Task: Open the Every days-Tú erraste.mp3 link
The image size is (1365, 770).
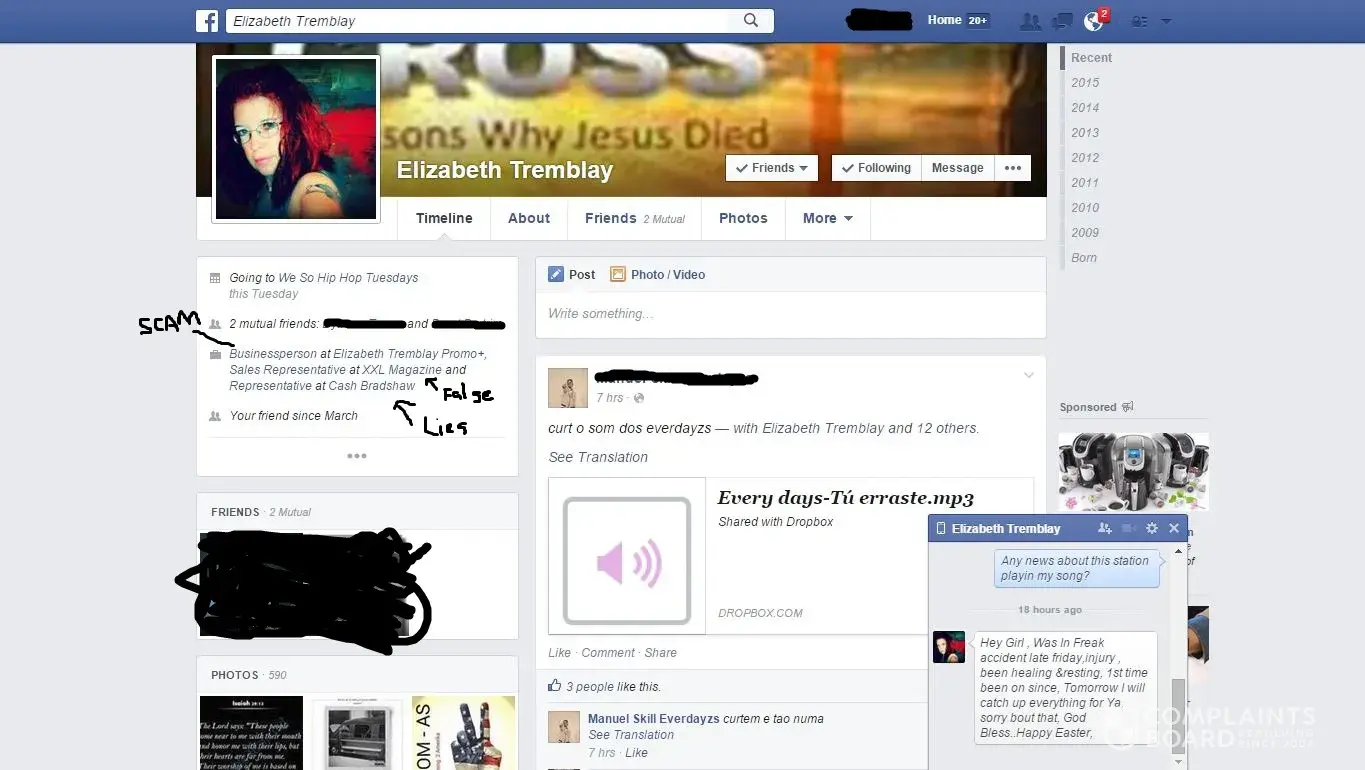Action: pyautogui.click(x=846, y=498)
